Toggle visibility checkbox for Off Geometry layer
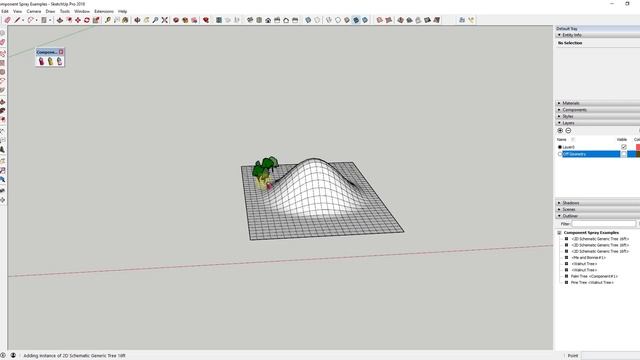Viewport: 640px width, 360px height. 624,154
